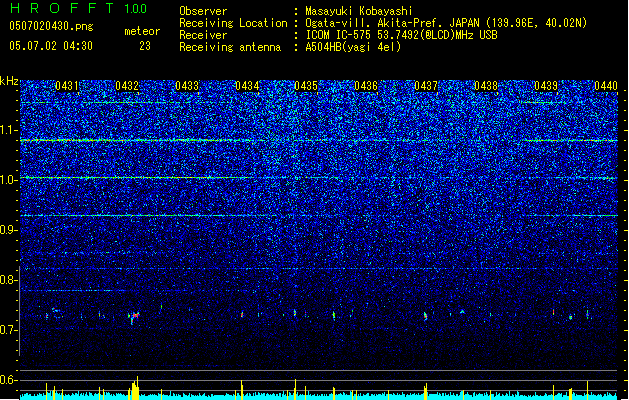This screenshot has width=629, height=400.
Task: Click the 'Receiver' field label
Action: 203,35
